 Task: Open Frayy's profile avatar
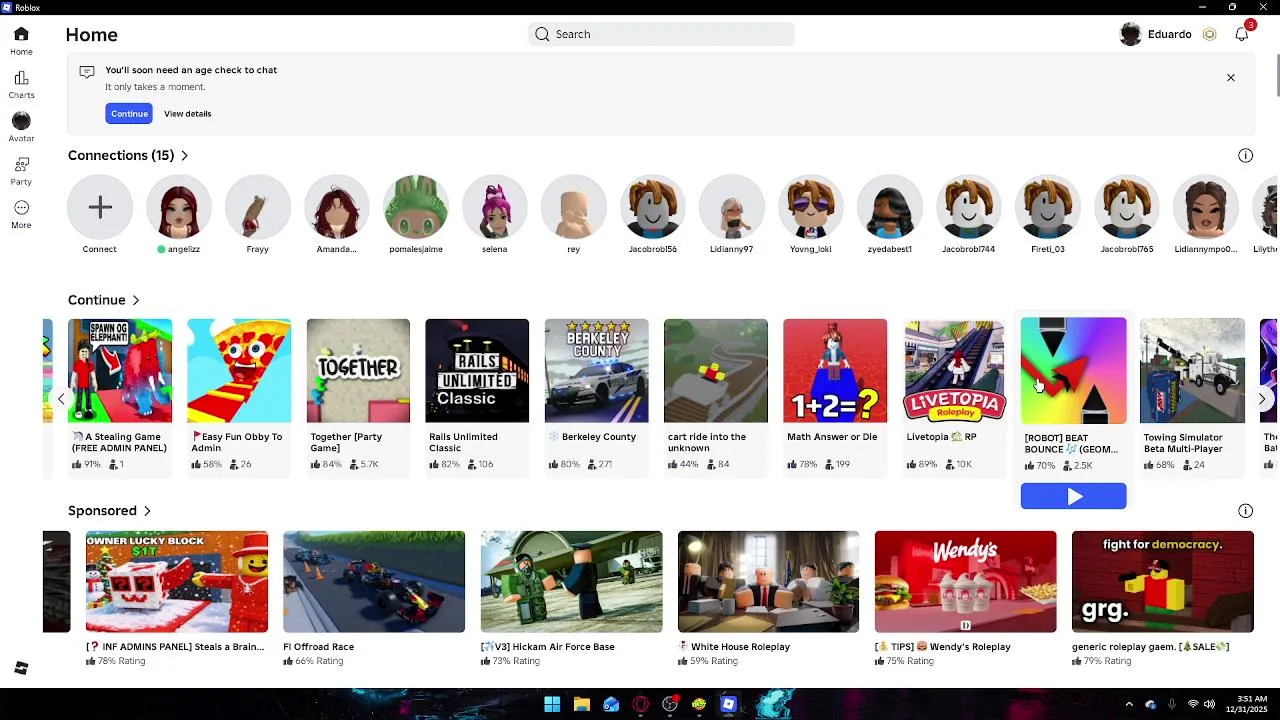pyautogui.click(x=258, y=207)
